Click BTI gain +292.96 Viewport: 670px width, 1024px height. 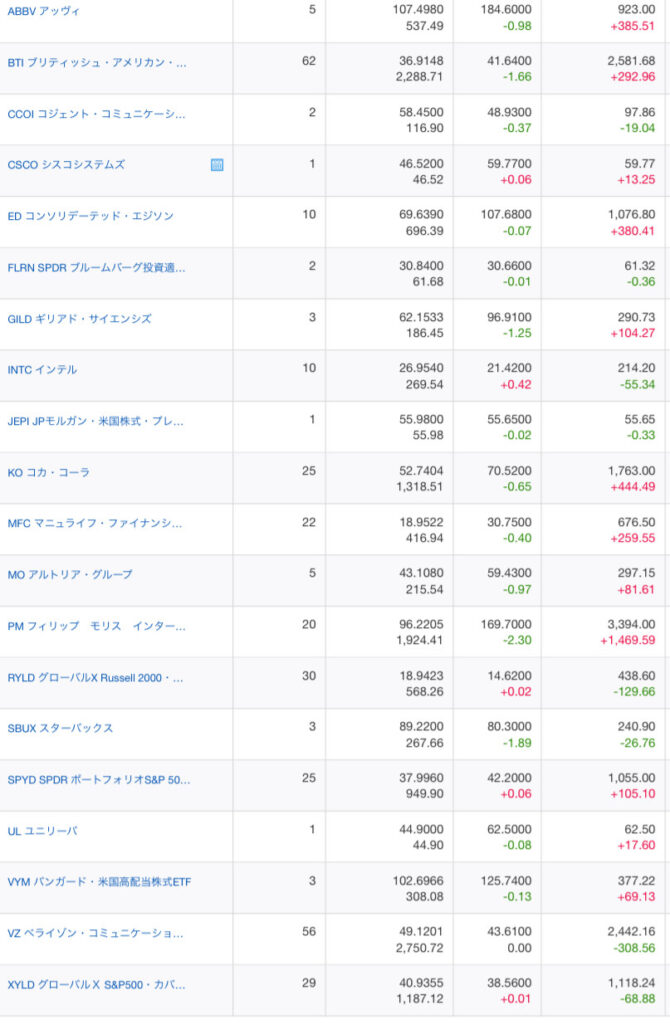click(x=632, y=77)
